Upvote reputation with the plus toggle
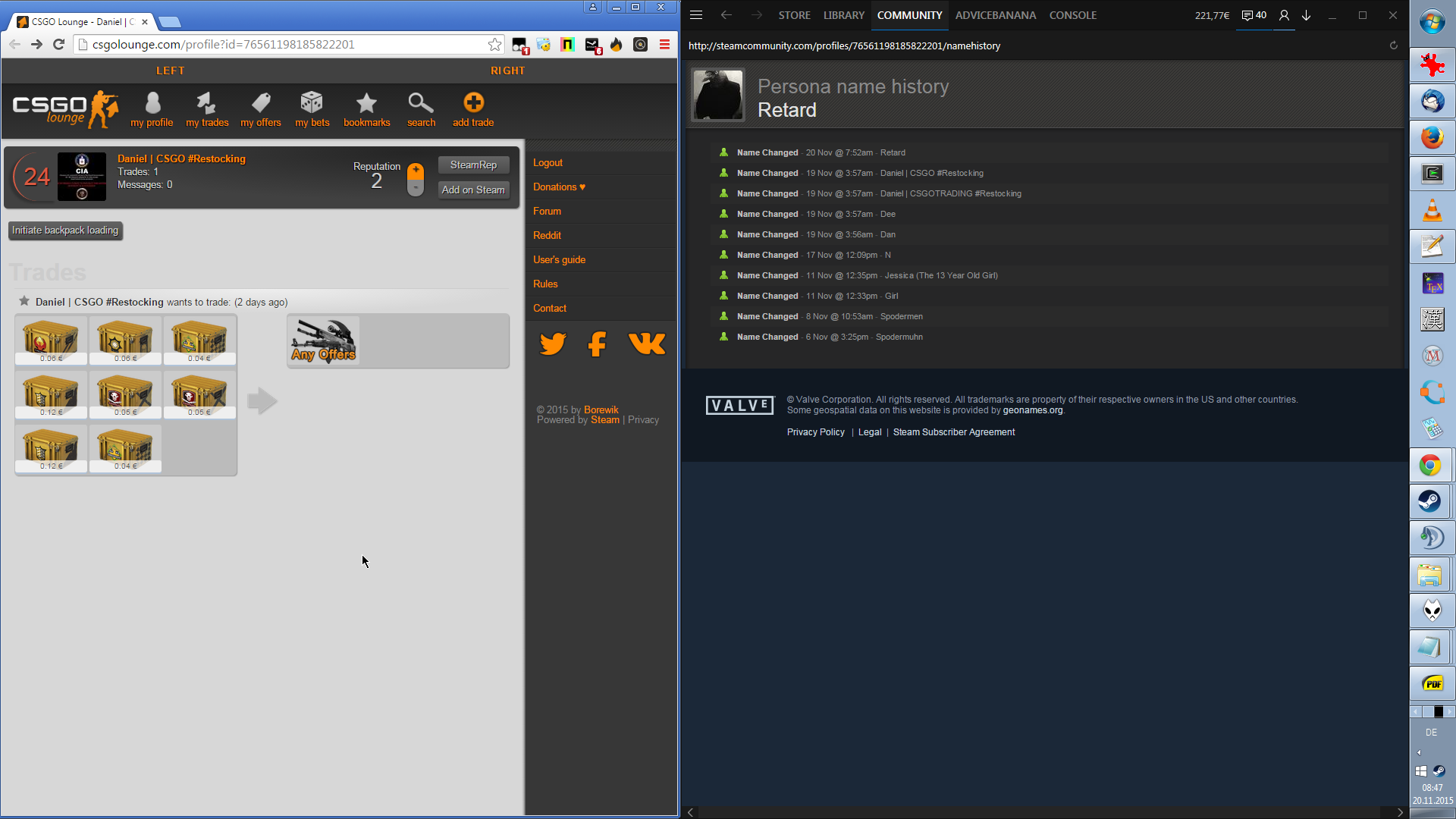1456x819 pixels. (x=416, y=171)
